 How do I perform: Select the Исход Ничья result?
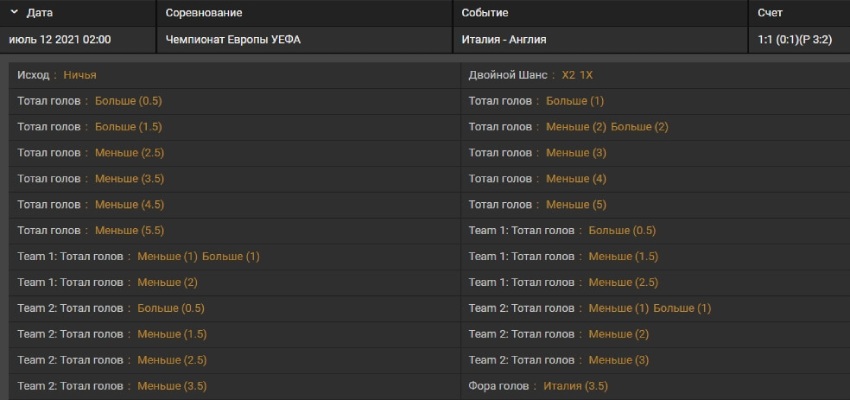(80, 75)
